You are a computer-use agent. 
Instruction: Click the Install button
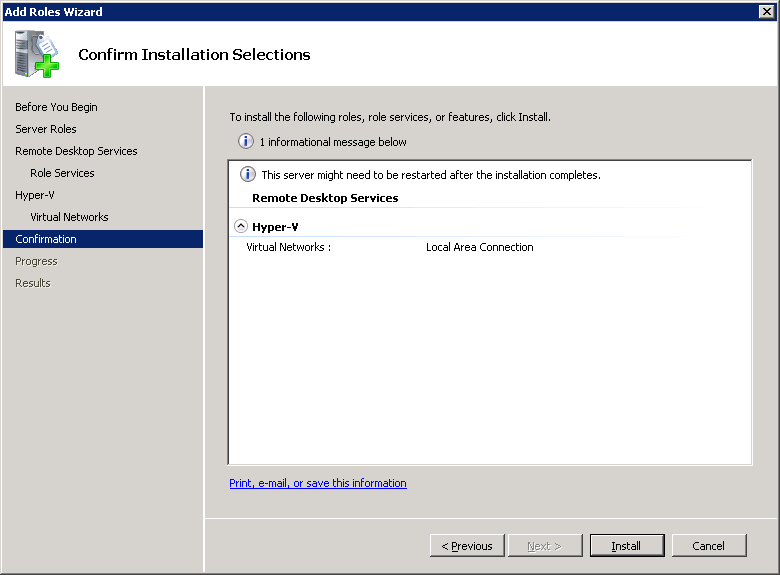point(626,546)
